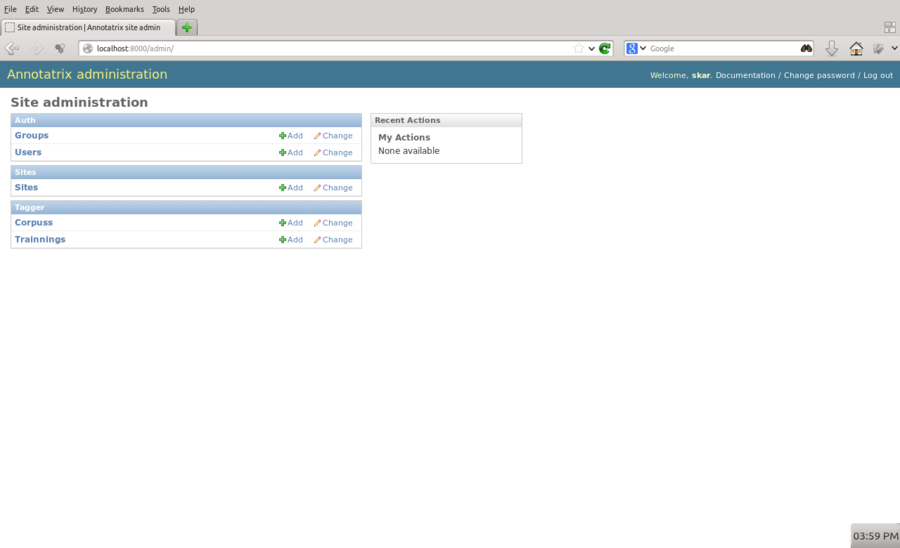Expand the toolbar overflow arrow at far right

click(895, 48)
